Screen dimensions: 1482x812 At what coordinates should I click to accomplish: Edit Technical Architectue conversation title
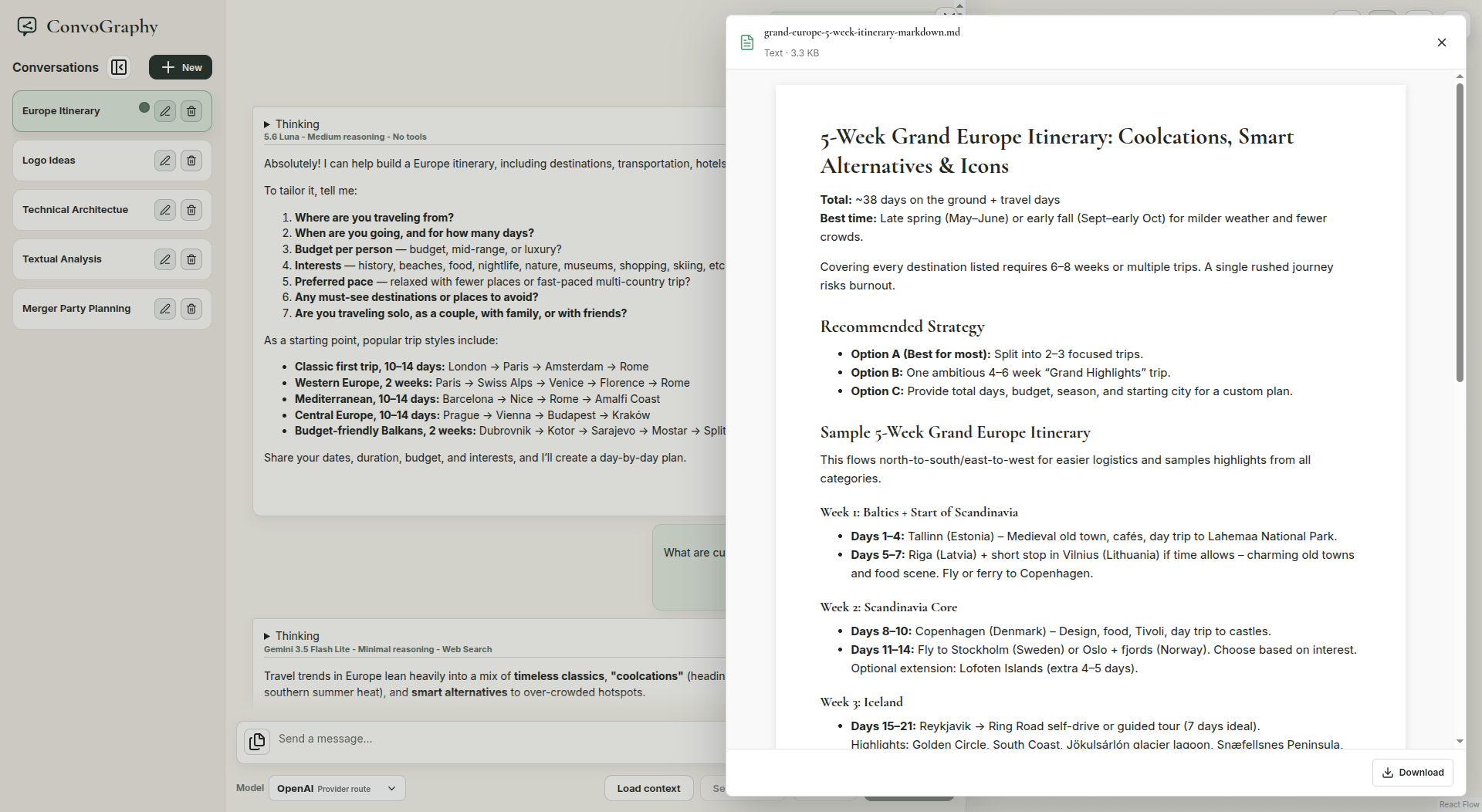(165, 210)
